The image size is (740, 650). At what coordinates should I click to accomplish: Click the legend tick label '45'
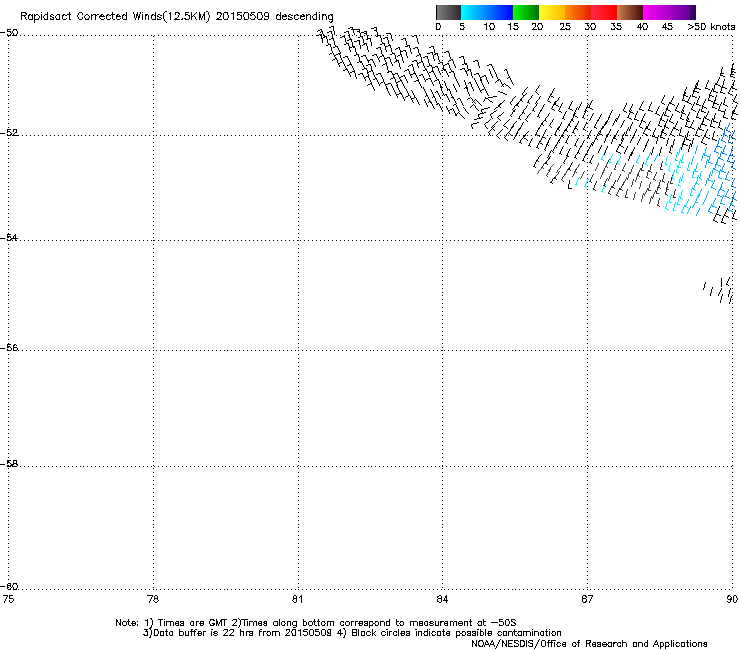coord(667,27)
